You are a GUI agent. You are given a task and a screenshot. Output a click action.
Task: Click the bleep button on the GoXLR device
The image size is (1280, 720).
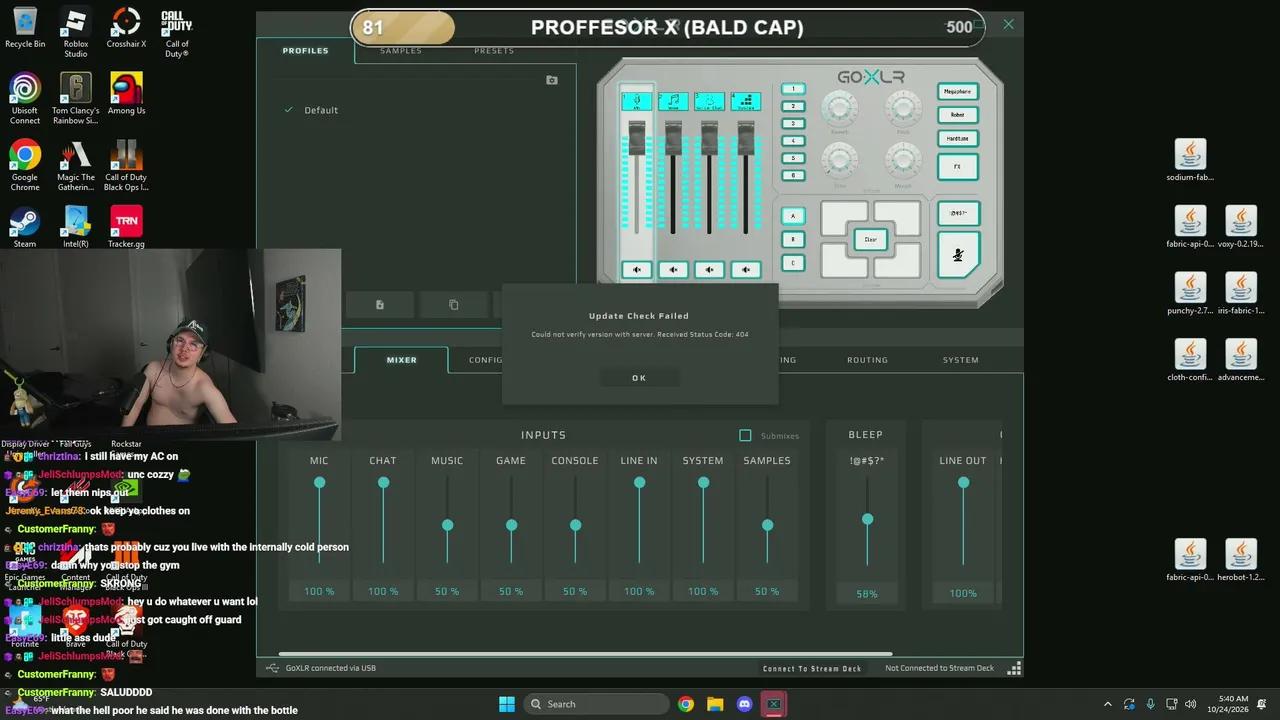(958, 213)
